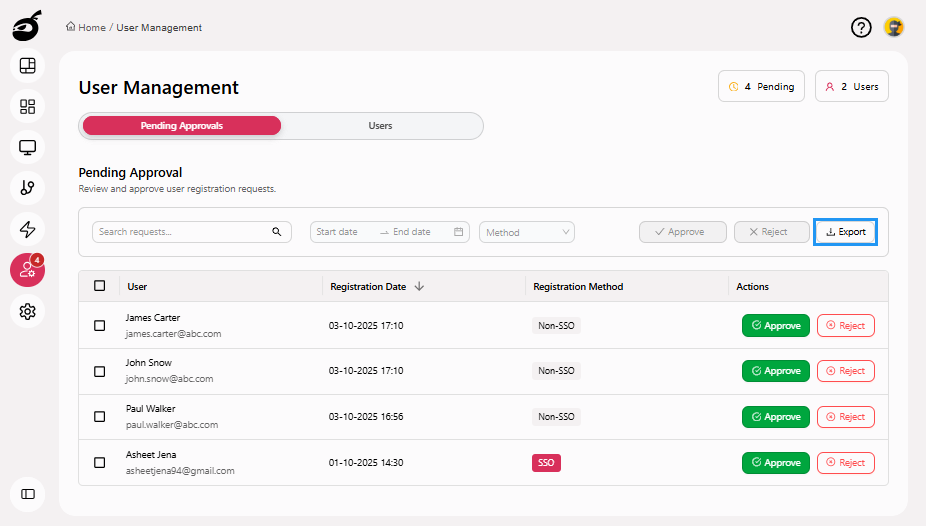This screenshot has height=526, width=926.
Task: Click the bulk Approve toolbar button
Action: click(683, 232)
